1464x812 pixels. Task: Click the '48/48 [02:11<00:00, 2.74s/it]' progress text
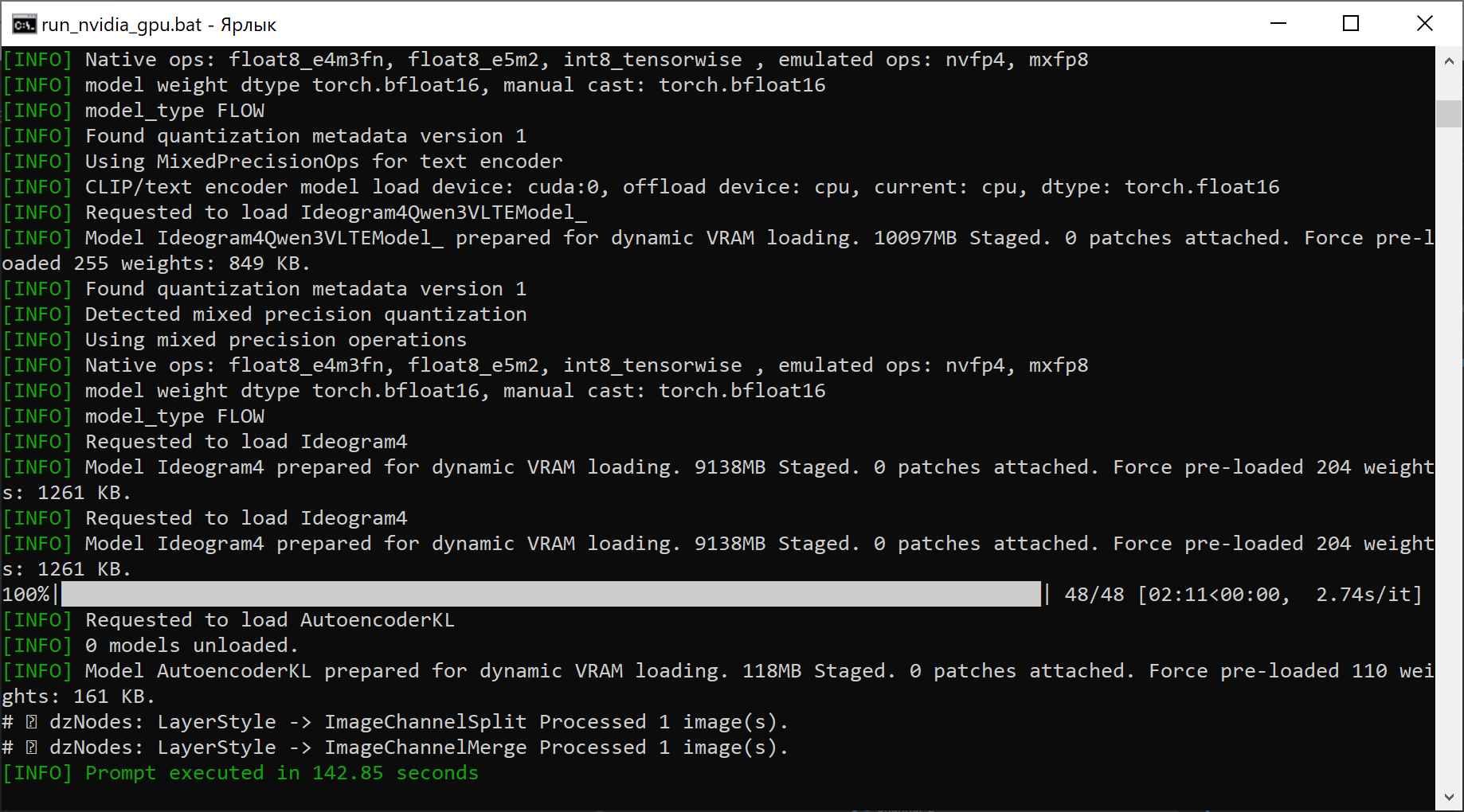[x=1243, y=594]
